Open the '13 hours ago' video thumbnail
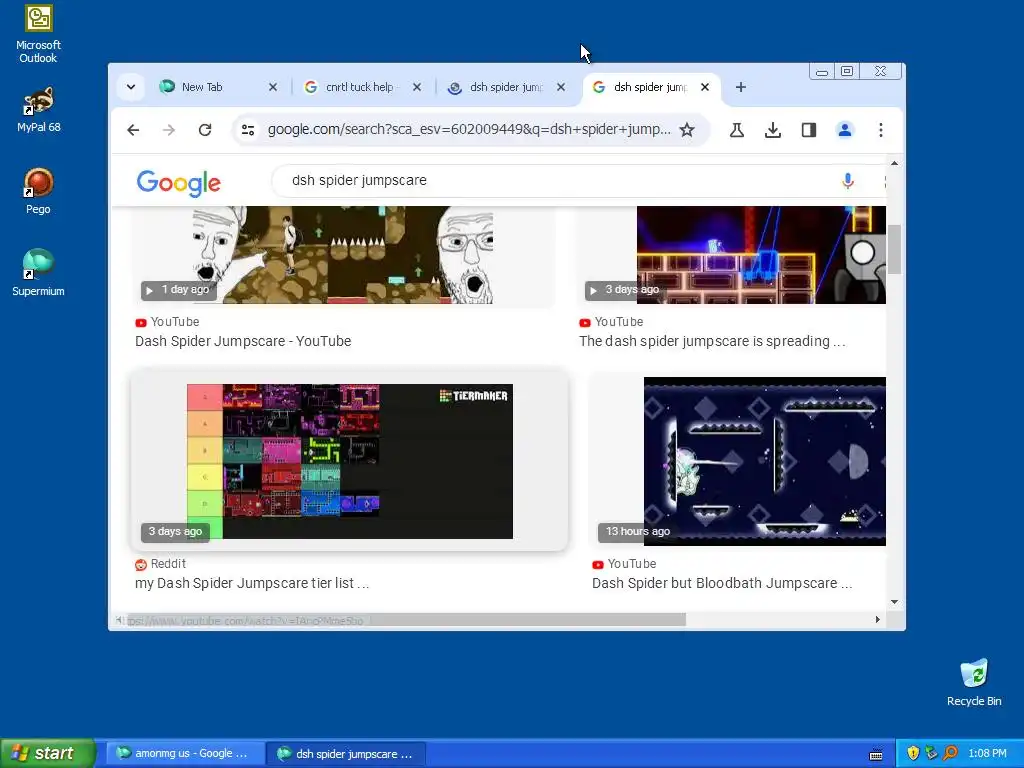The width and height of the screenshot is (1024, 768). point(765,461)
